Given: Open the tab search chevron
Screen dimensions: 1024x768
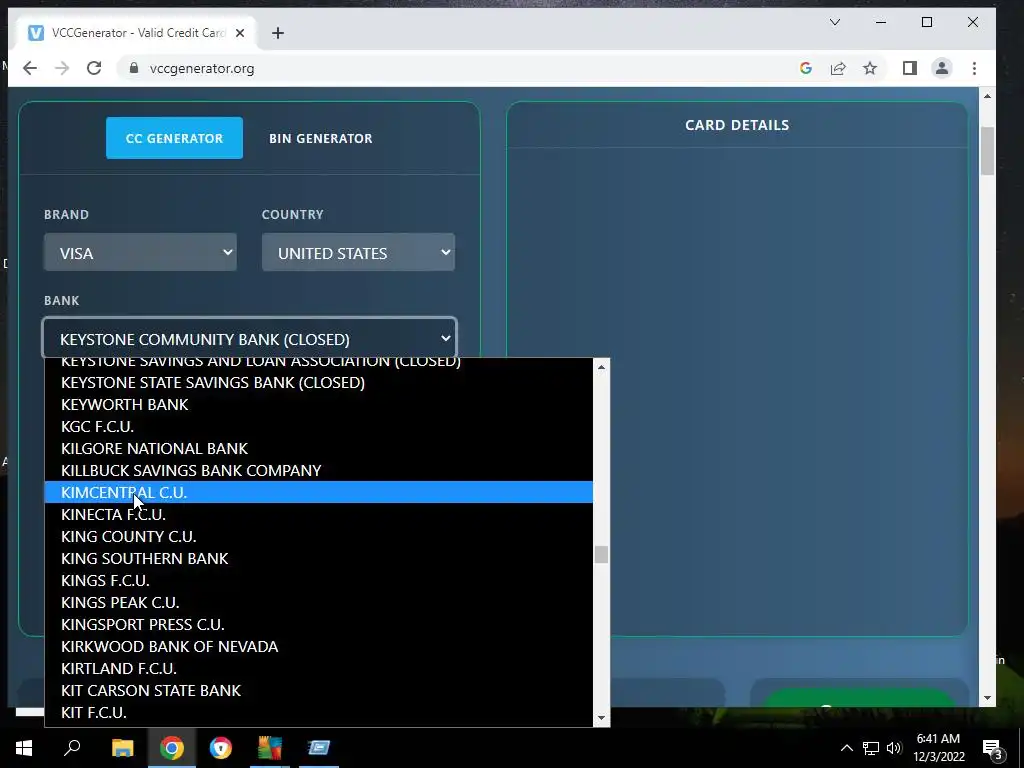Looking at the screenshot, I should [835, 22].
